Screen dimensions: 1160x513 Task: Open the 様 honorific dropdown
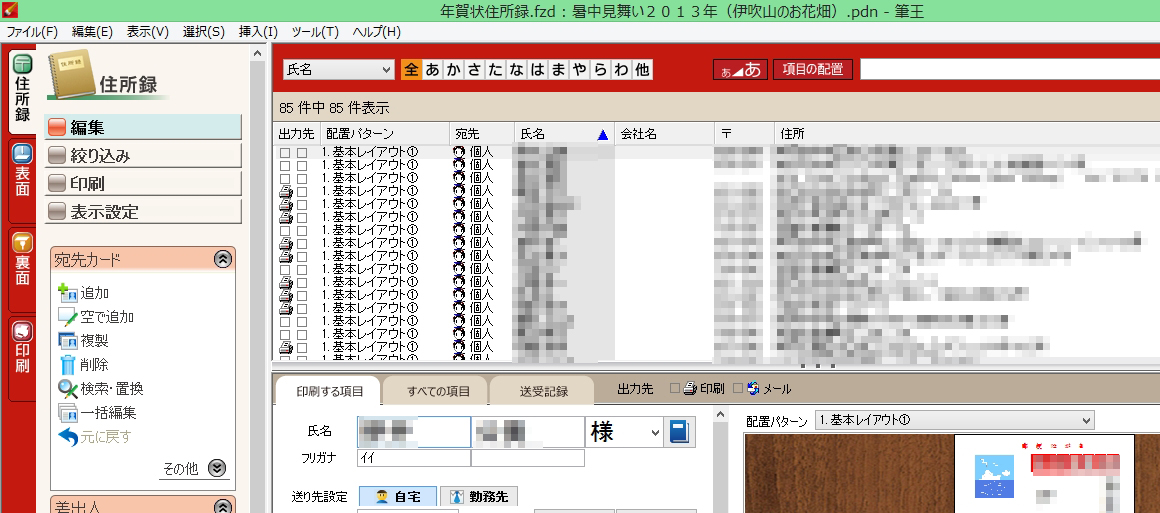point(656,432)
